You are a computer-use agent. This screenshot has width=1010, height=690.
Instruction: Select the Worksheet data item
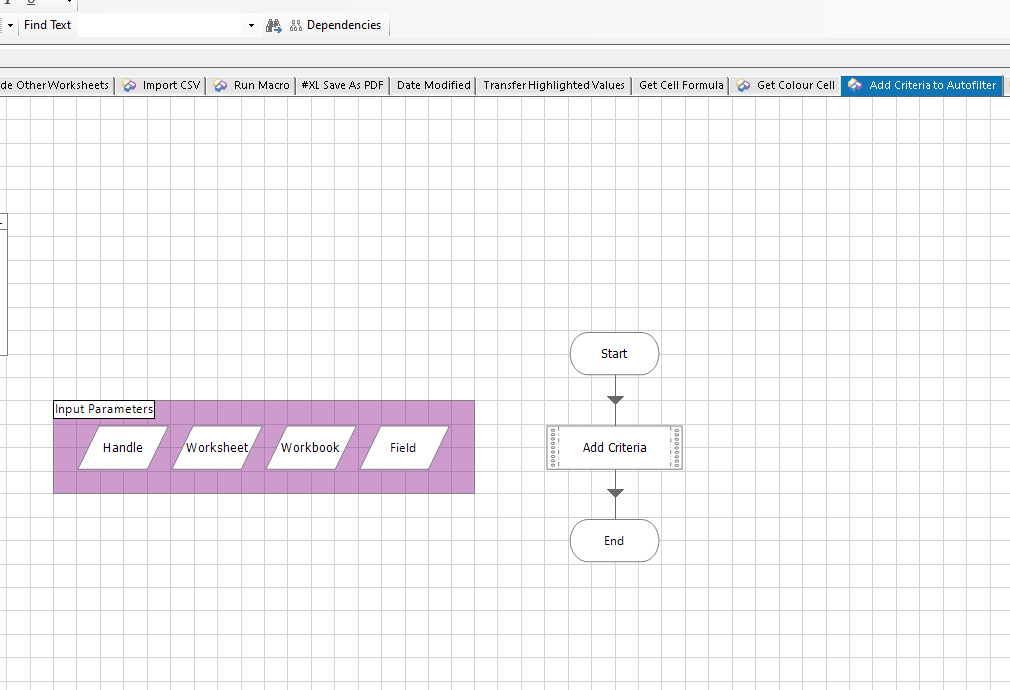pos(217,448)
